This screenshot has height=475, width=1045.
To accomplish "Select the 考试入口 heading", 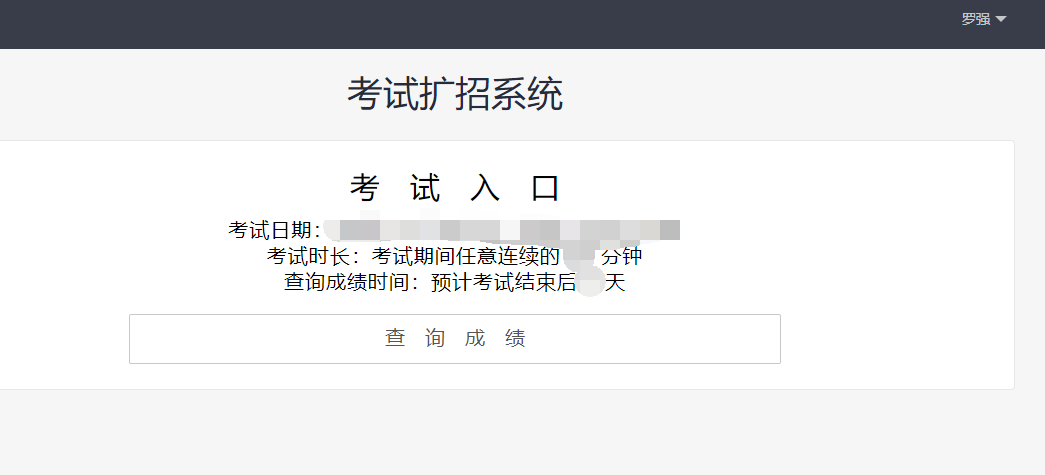I will (x=455, y=188).
